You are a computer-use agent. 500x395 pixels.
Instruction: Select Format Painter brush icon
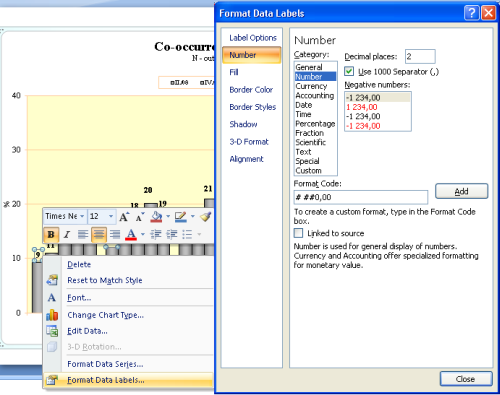(x=206, y=217)
